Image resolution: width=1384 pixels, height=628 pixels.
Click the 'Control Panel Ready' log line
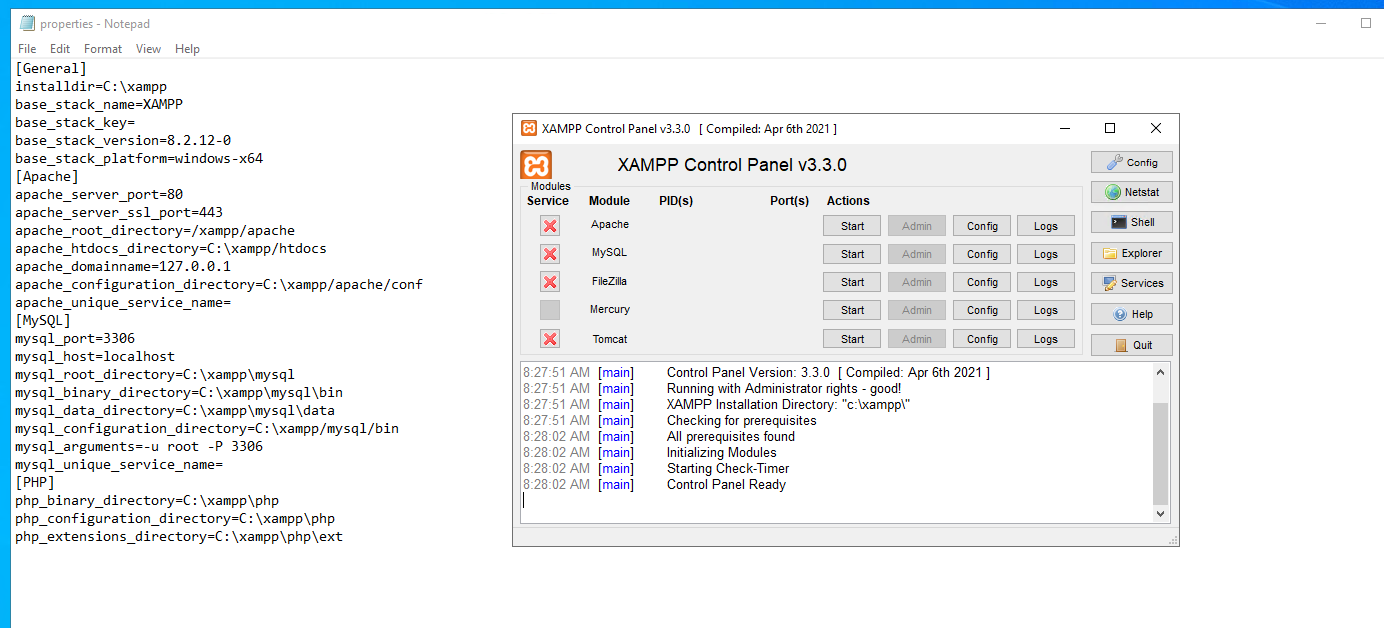click(x=726, y=485)
